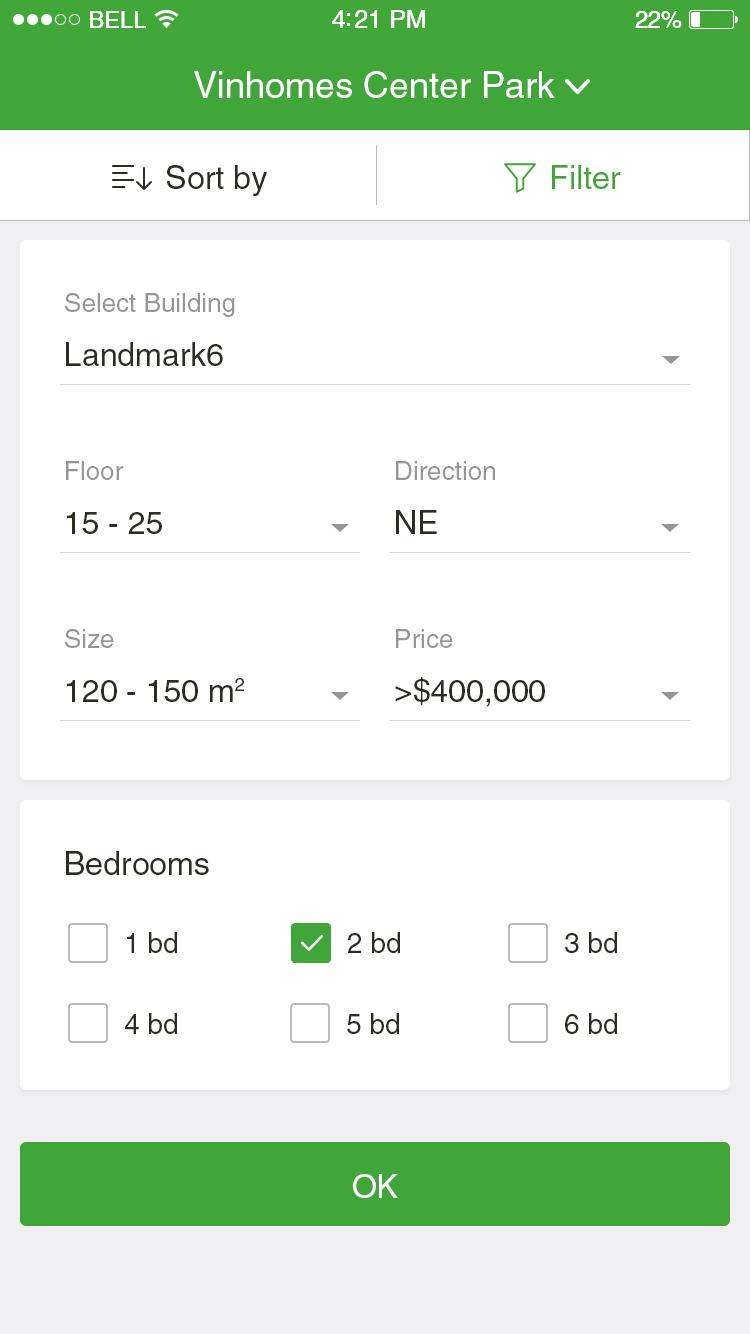Enable the 3 bd checkbox

coord(528,943)
